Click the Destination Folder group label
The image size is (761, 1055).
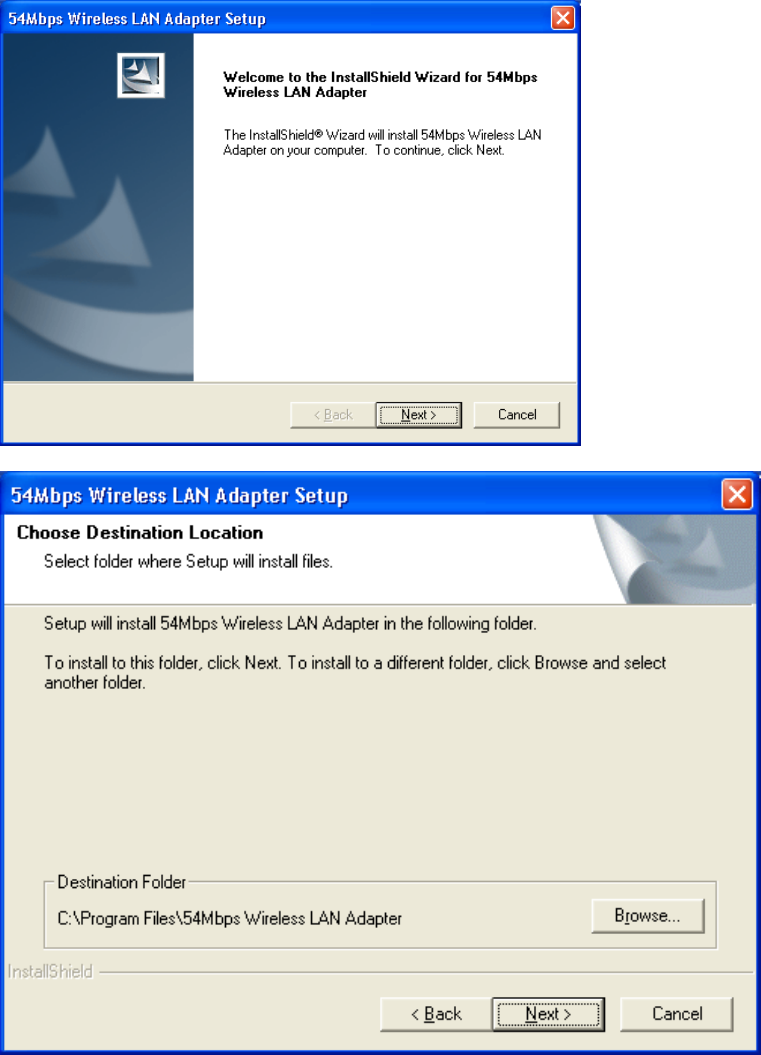121,882
